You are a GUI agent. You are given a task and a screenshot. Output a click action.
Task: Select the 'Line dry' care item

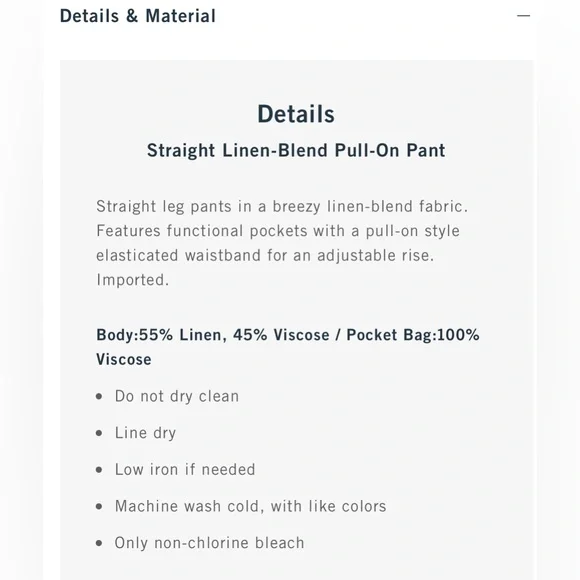tap(145, 433)
